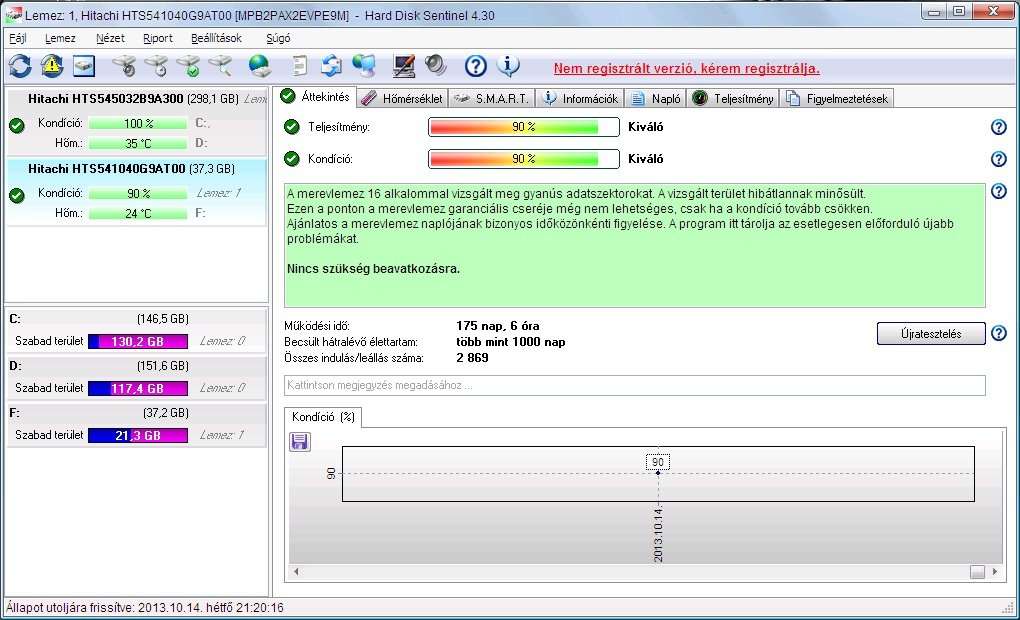Image resolution: width=1020 pixels, height=620 pixels.
Task: Click status bar text Állapot utoljára frissítve
Action: (x=145, y=608)
